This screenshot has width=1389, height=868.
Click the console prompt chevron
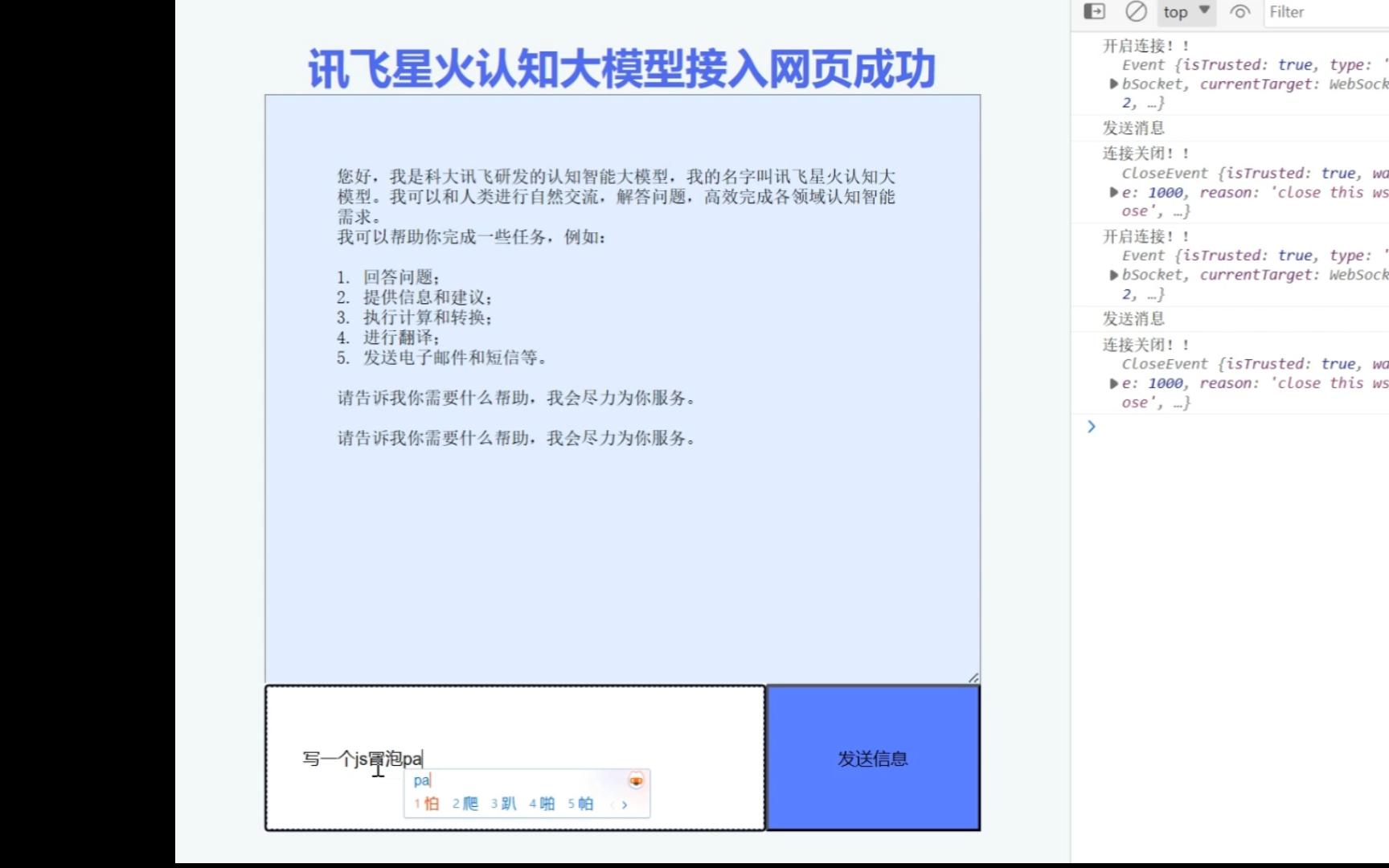pyautogui.click(x=1092, y=427)
